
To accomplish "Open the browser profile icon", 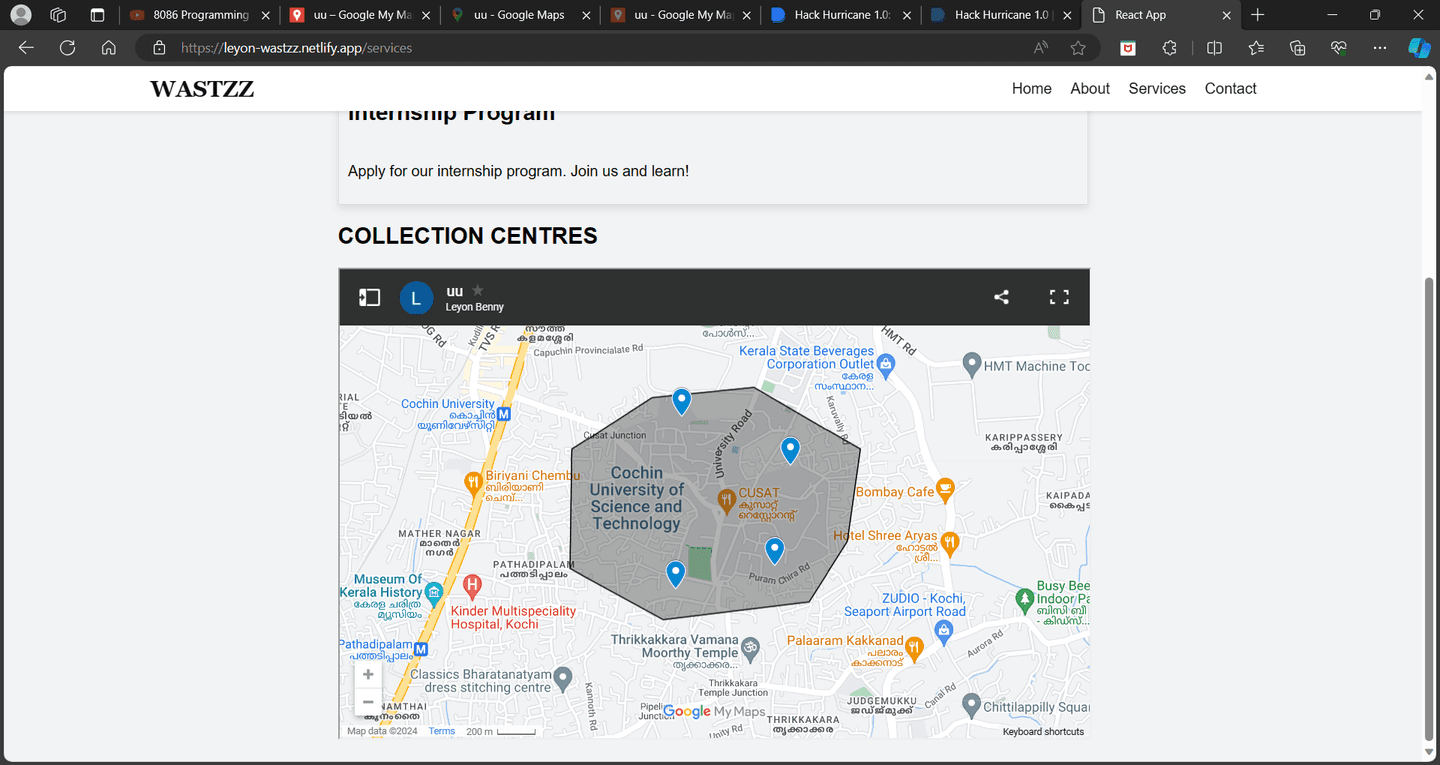I will tap(20, 15).
